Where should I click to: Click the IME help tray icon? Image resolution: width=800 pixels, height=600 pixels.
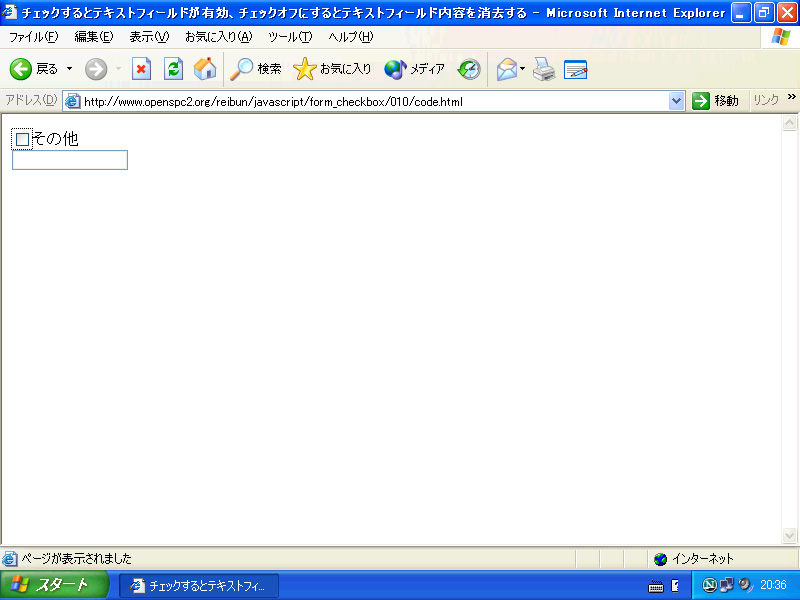(675, 586)
